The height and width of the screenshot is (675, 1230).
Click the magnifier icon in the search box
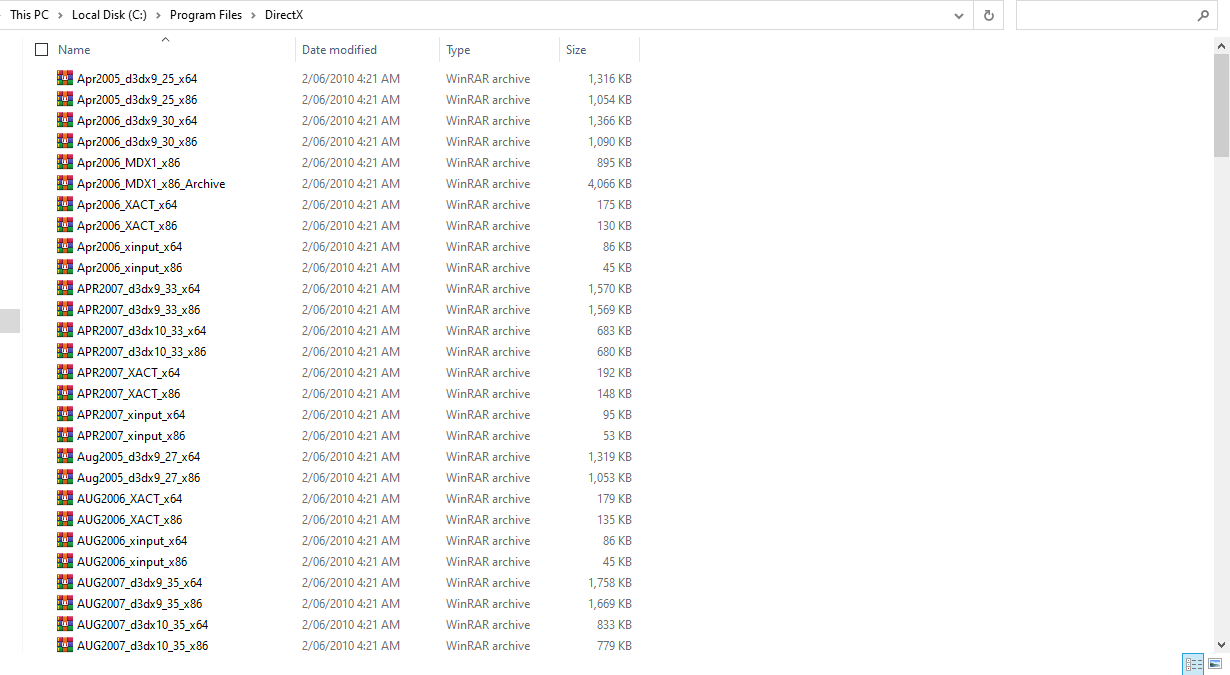(x=1203, y=16)
